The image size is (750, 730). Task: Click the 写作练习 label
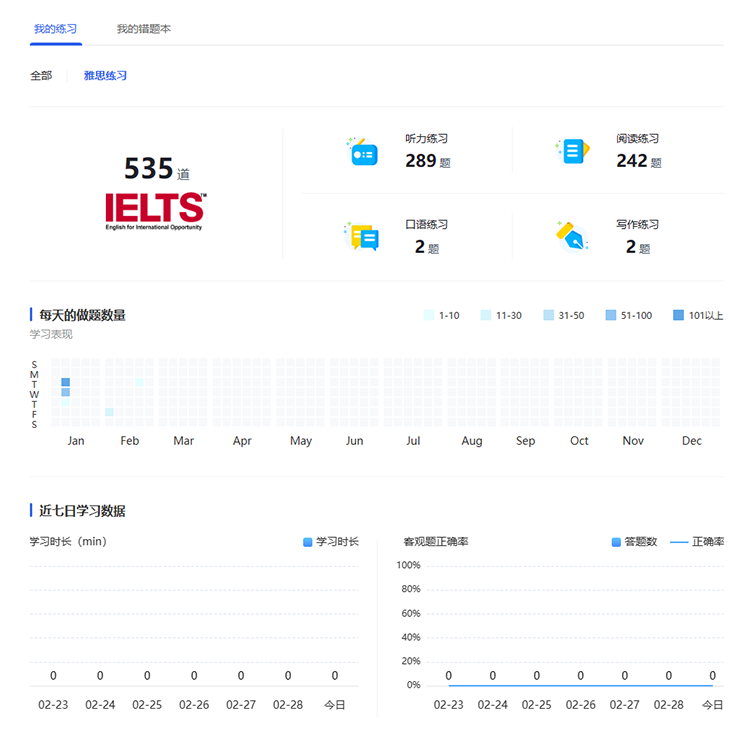[638, 224]
